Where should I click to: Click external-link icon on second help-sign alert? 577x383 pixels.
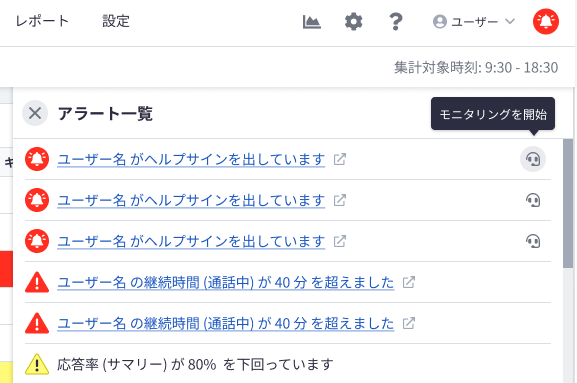tap(340, 201)
